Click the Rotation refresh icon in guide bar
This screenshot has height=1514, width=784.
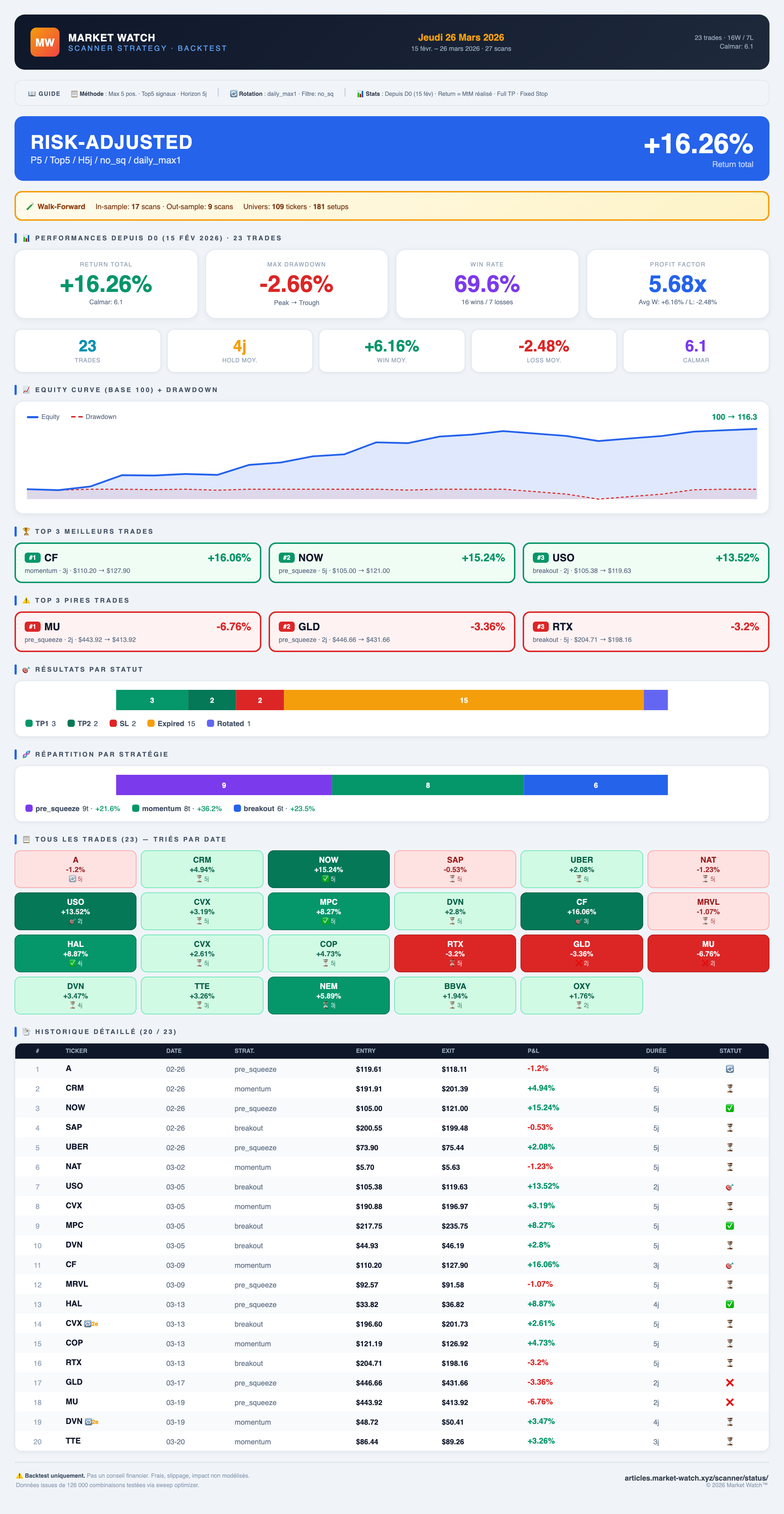tap(233, 94)
